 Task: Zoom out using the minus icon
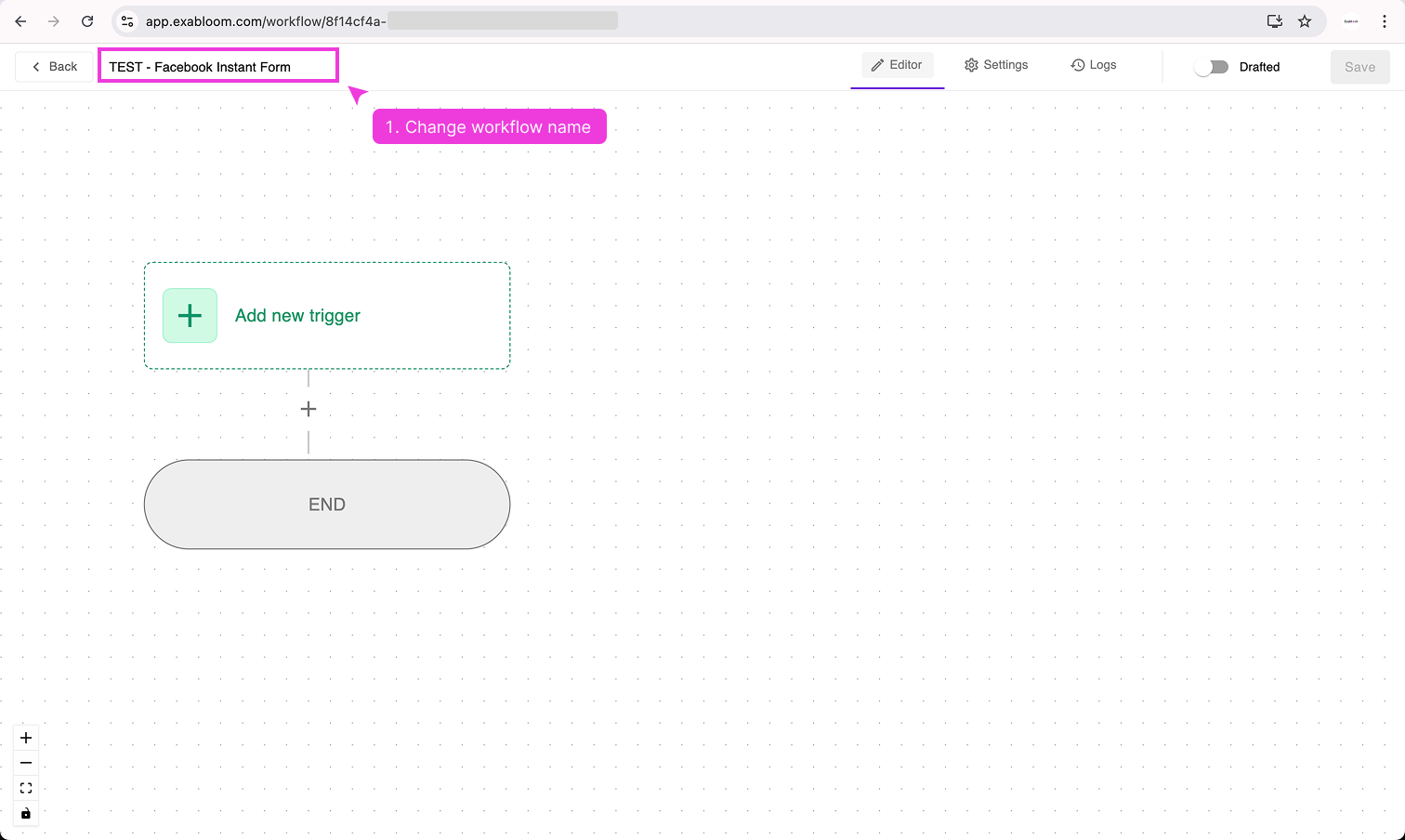26,762
